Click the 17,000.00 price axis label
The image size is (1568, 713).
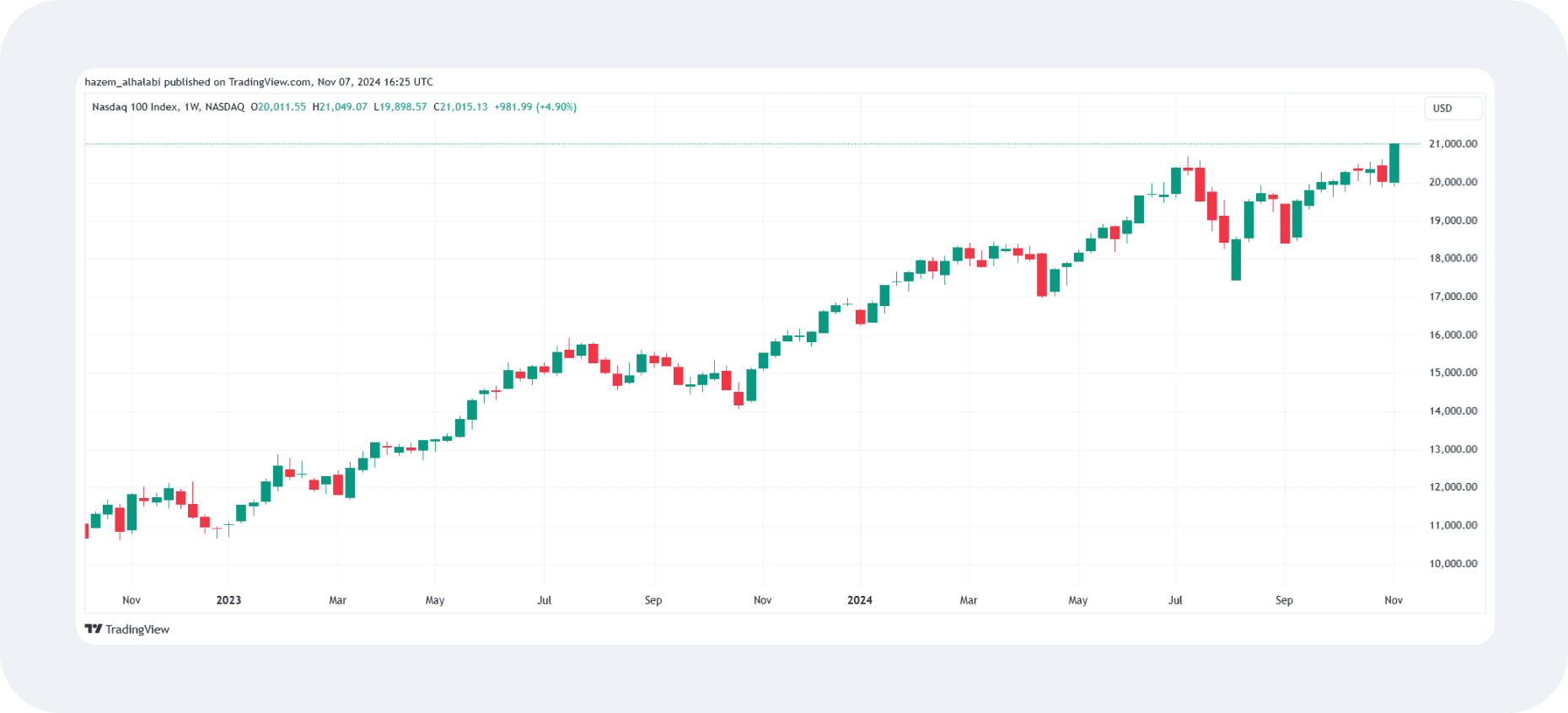tap(1453, 297)
